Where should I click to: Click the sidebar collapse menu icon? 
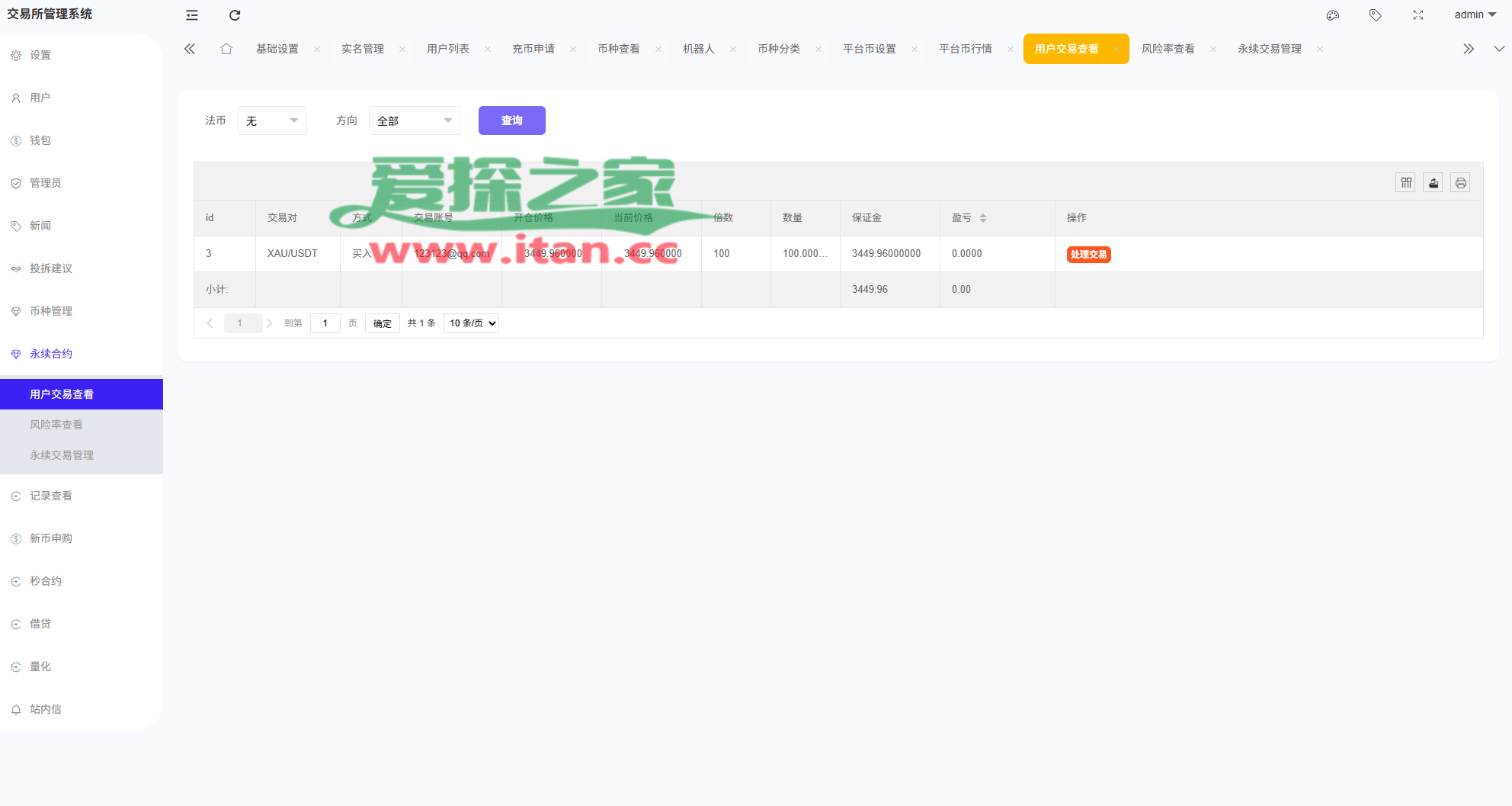coord(192,15)
